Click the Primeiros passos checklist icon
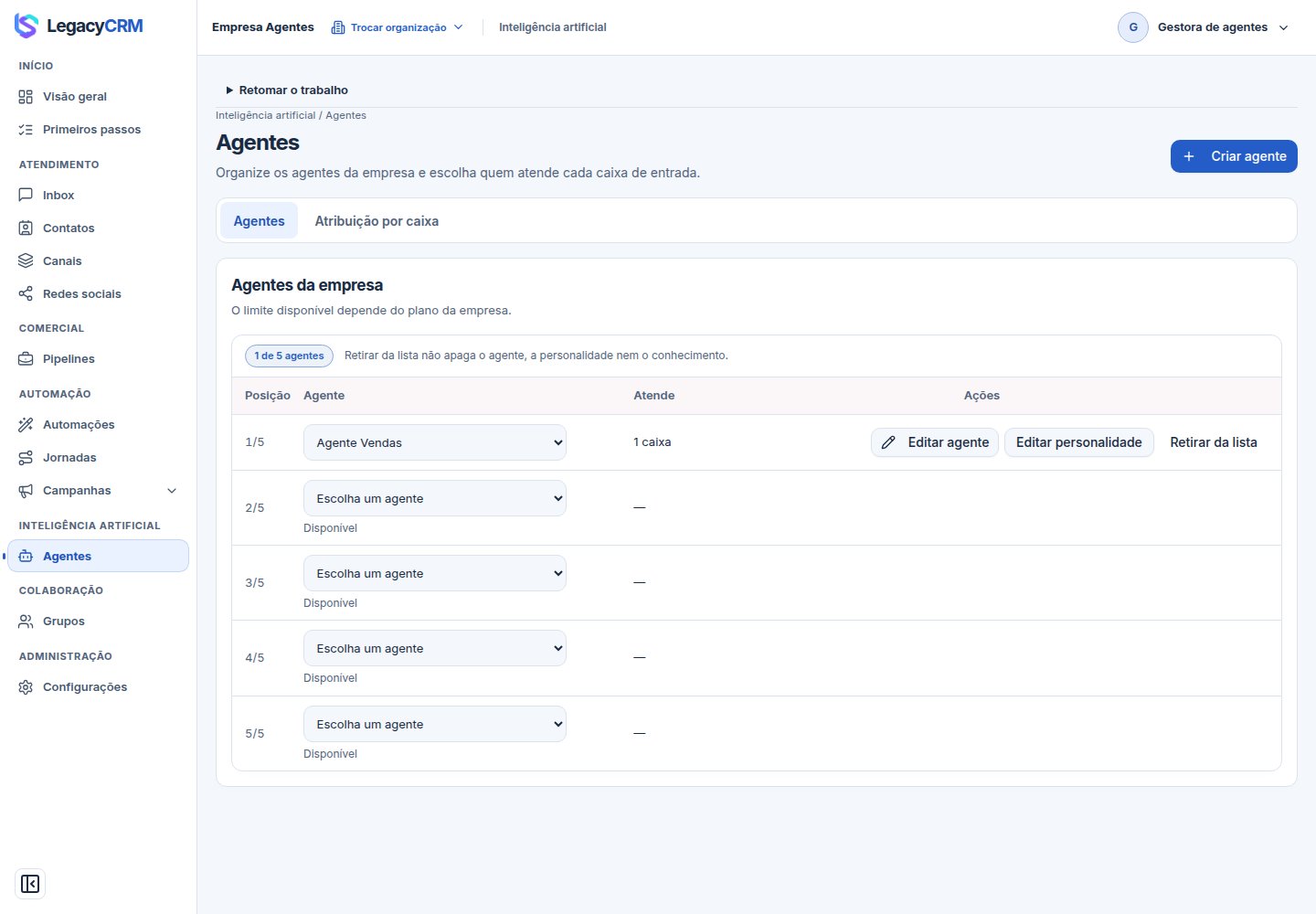 [26, 130]
